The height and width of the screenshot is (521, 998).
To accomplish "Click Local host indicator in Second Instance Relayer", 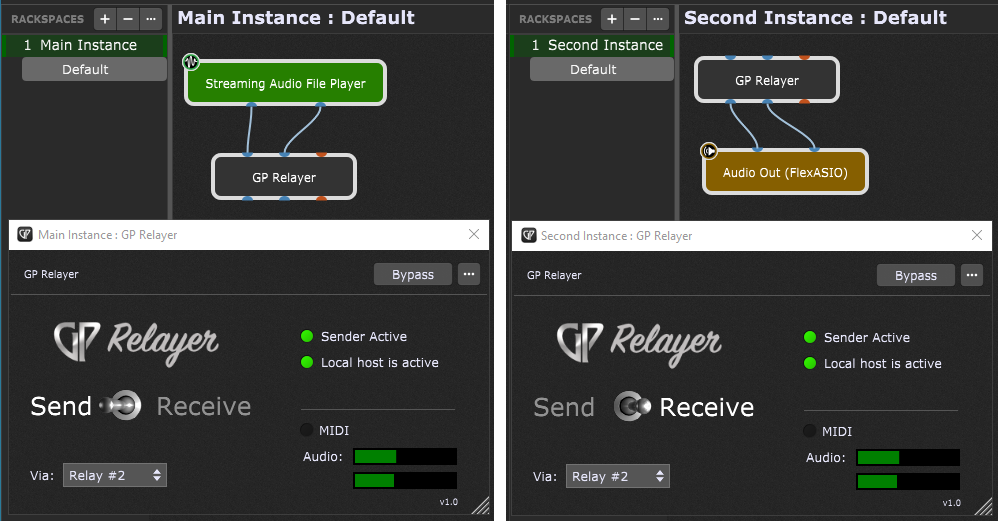I will 810,363.
